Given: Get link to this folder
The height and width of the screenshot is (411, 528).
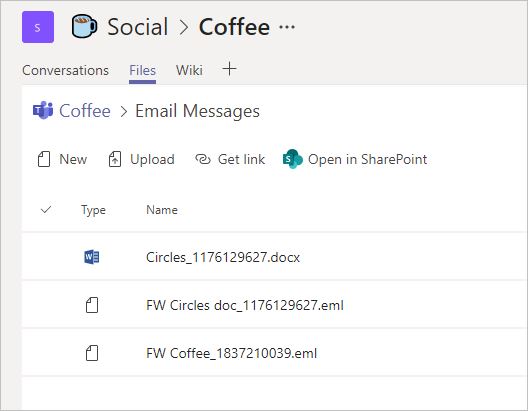Looking at the screenshot, I should pyautogui.click(x=230, y=159).
